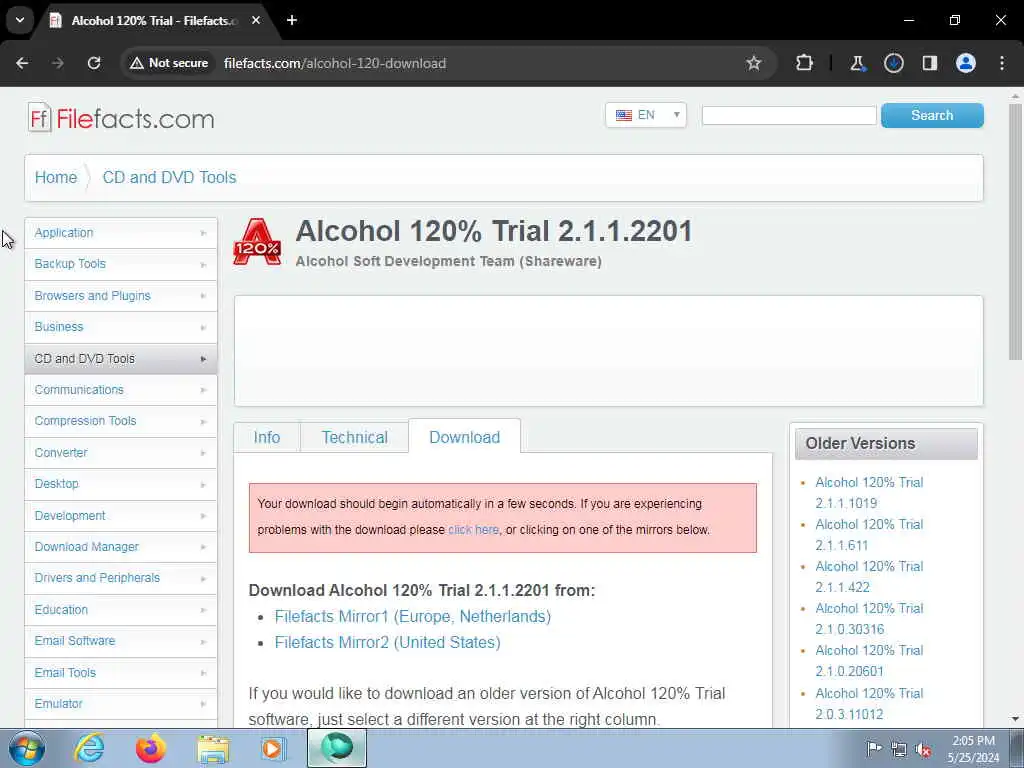Open the Email Tools category
The height and width of the screenshot is (768, 1024).
[x=121, y=673]
